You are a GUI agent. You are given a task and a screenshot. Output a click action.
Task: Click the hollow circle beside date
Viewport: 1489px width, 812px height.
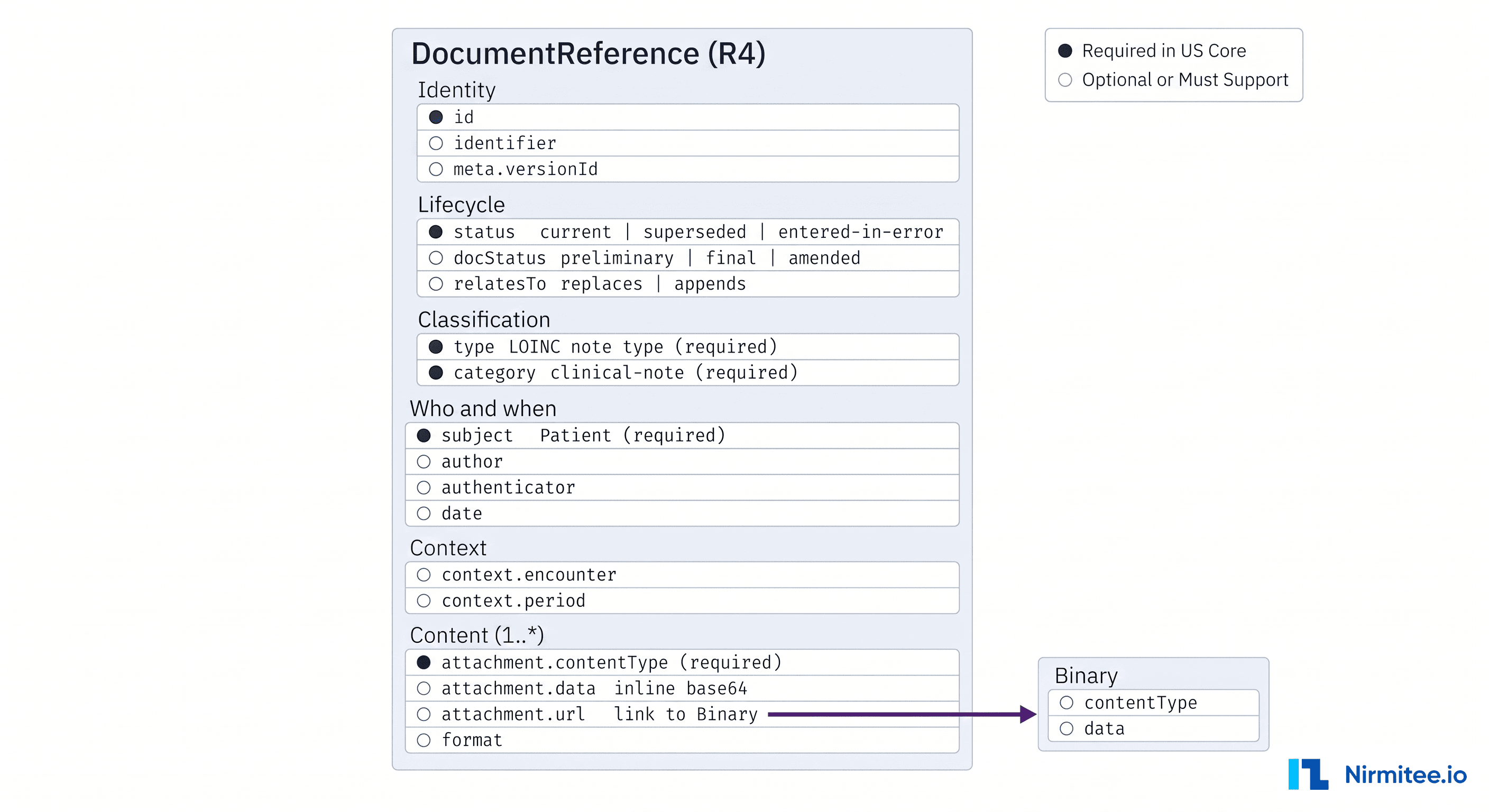[x=424, y=513]
